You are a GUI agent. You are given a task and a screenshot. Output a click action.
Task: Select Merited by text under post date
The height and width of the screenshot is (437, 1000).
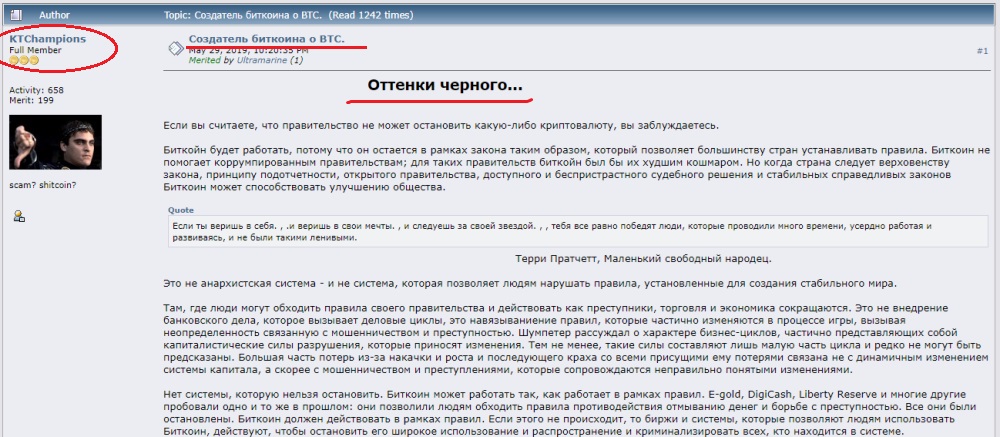point(212,61)
